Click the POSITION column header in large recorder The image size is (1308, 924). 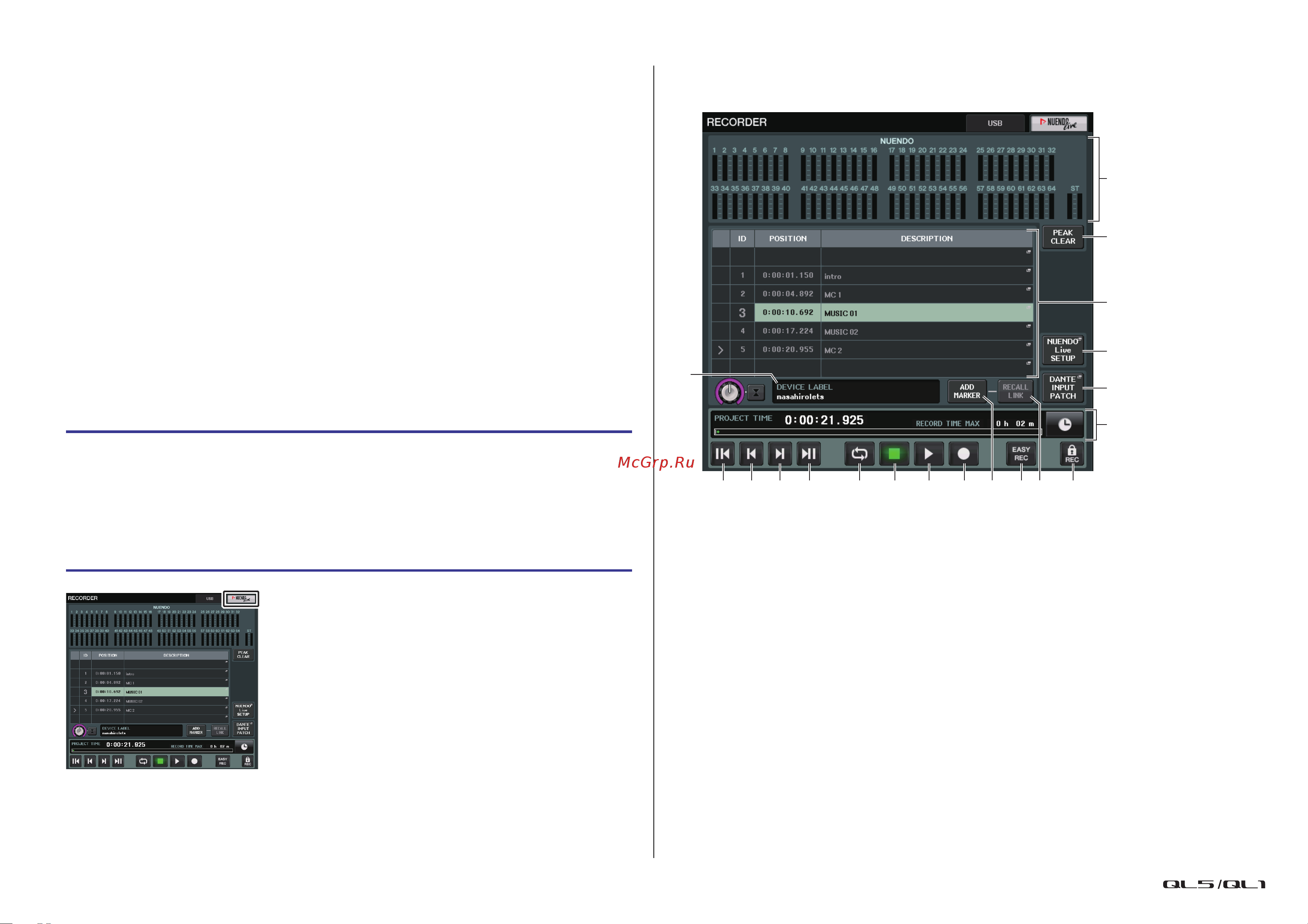pyautogui.click(x=788, y=239)
